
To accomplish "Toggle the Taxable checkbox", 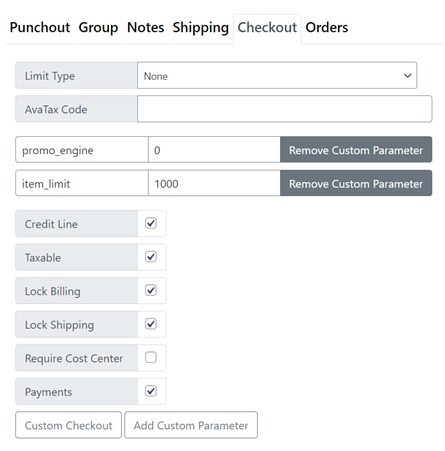I will (x=151, y=257).
